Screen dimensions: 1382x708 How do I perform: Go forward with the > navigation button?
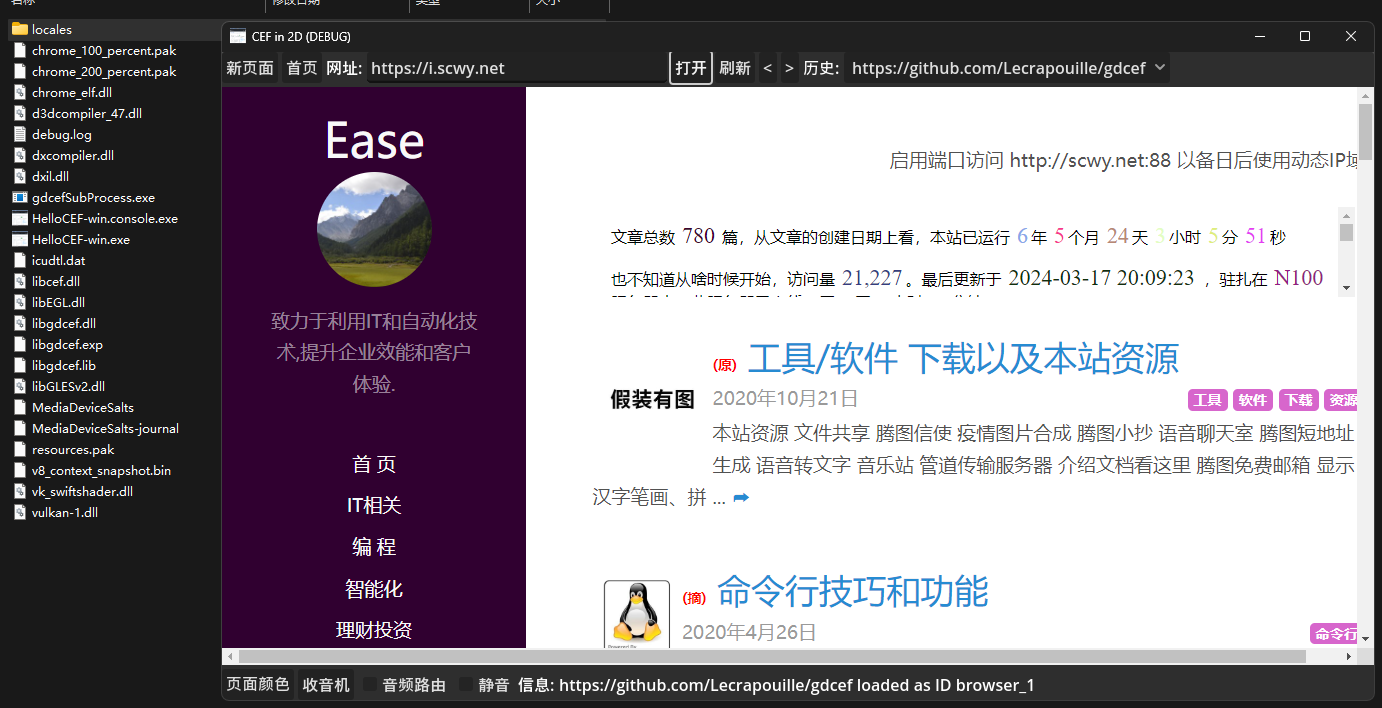click(x=789, y=68)
